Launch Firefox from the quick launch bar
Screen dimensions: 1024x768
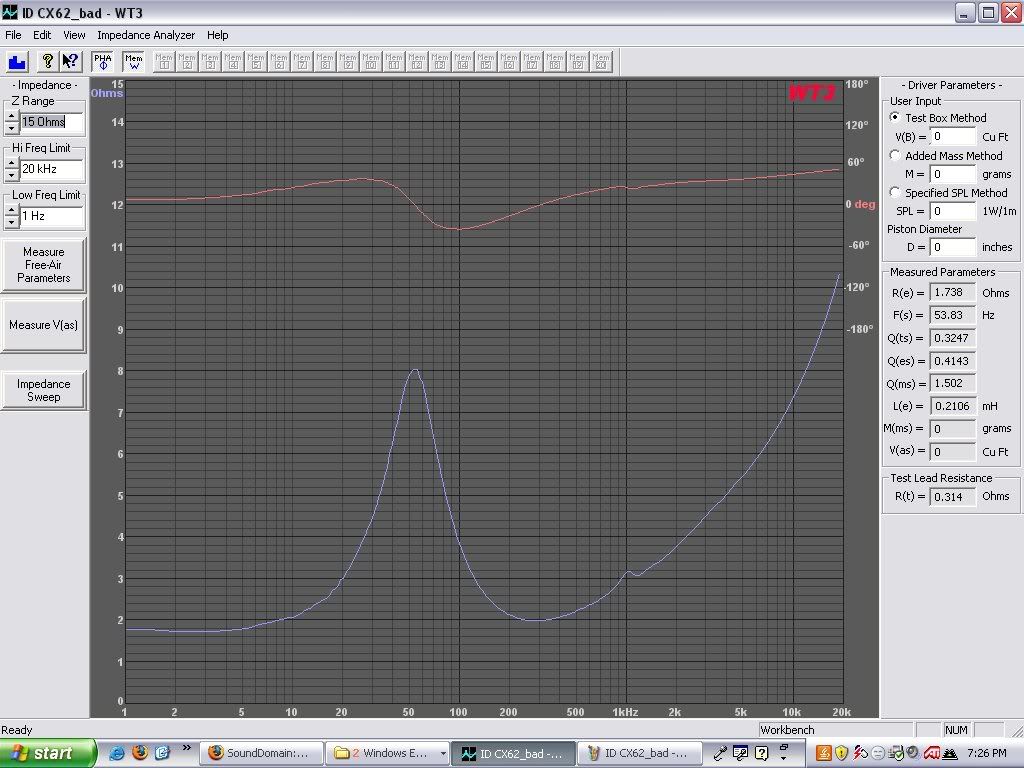click(139, 752)
